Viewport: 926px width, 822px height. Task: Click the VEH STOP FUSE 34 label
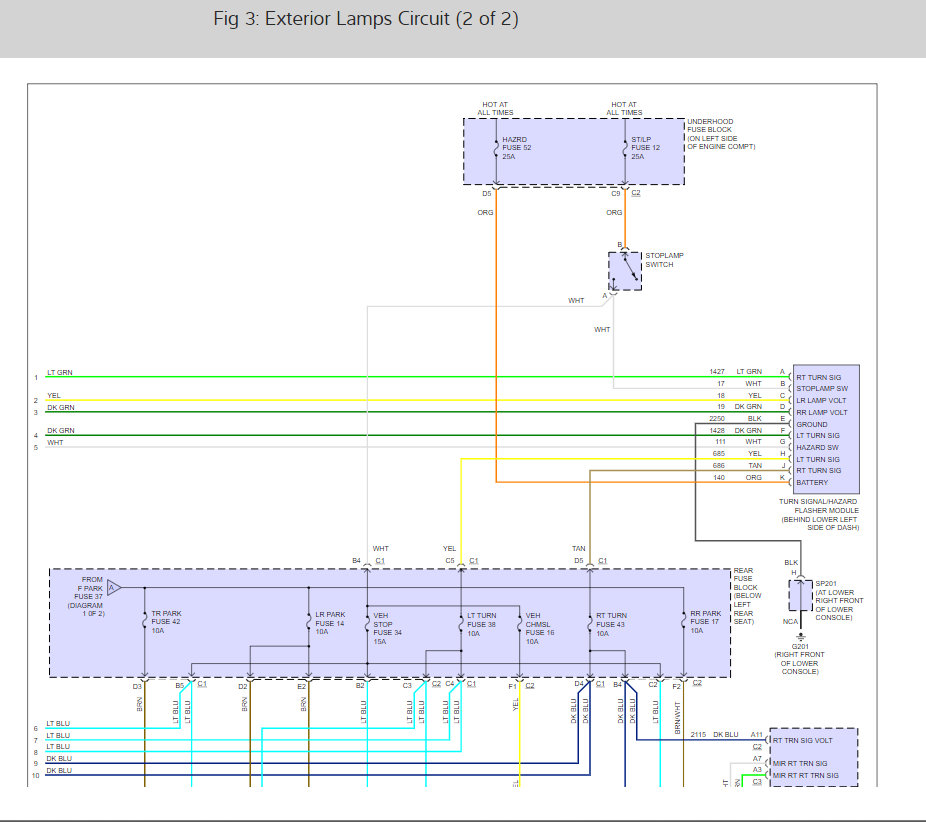387,628
